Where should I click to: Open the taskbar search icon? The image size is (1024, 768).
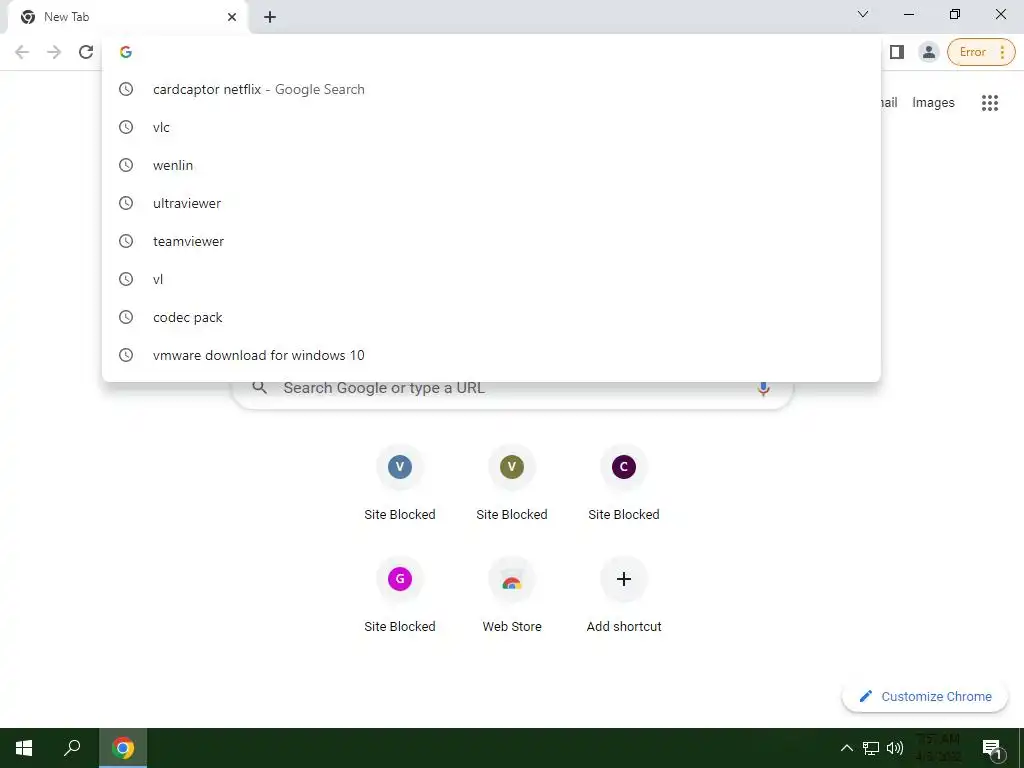tap(72, 748)
